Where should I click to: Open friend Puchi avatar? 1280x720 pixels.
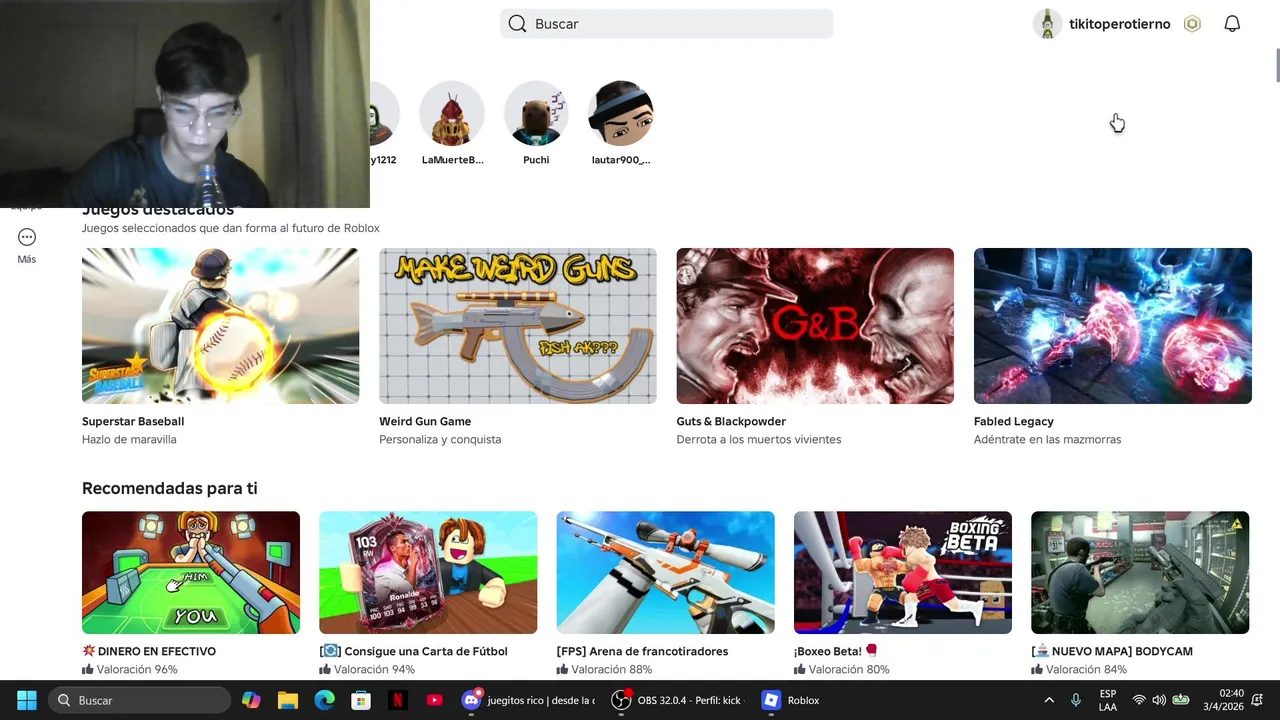coord(536,114)
